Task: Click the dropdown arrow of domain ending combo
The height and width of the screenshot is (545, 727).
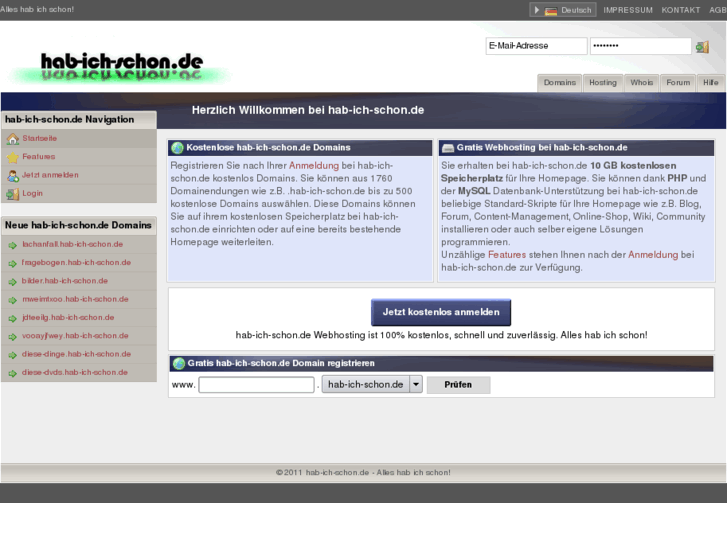Action: click(416, 385)
